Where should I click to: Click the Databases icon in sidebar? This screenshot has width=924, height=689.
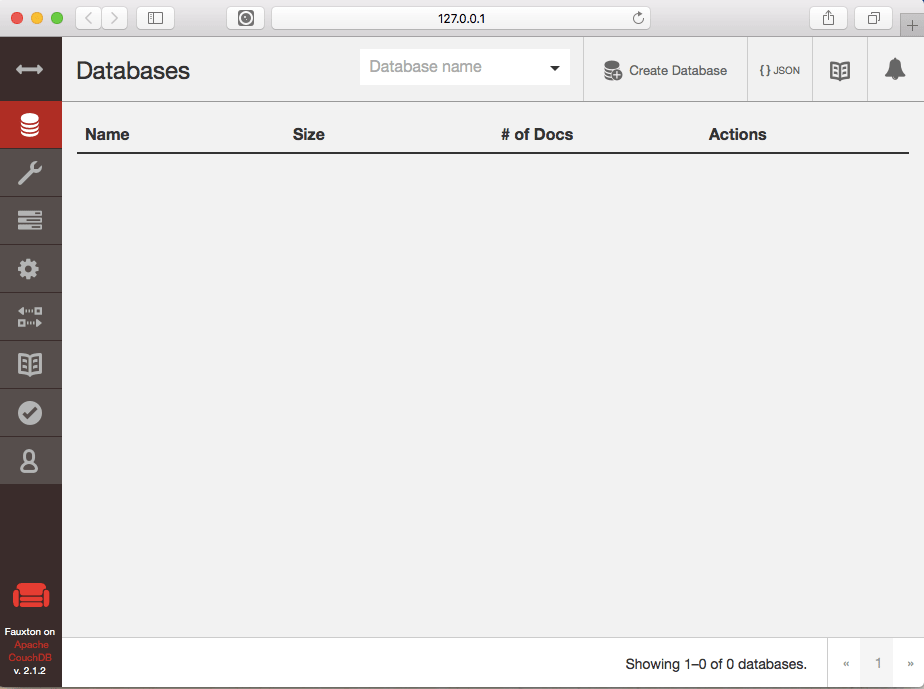tap(30, 126)
